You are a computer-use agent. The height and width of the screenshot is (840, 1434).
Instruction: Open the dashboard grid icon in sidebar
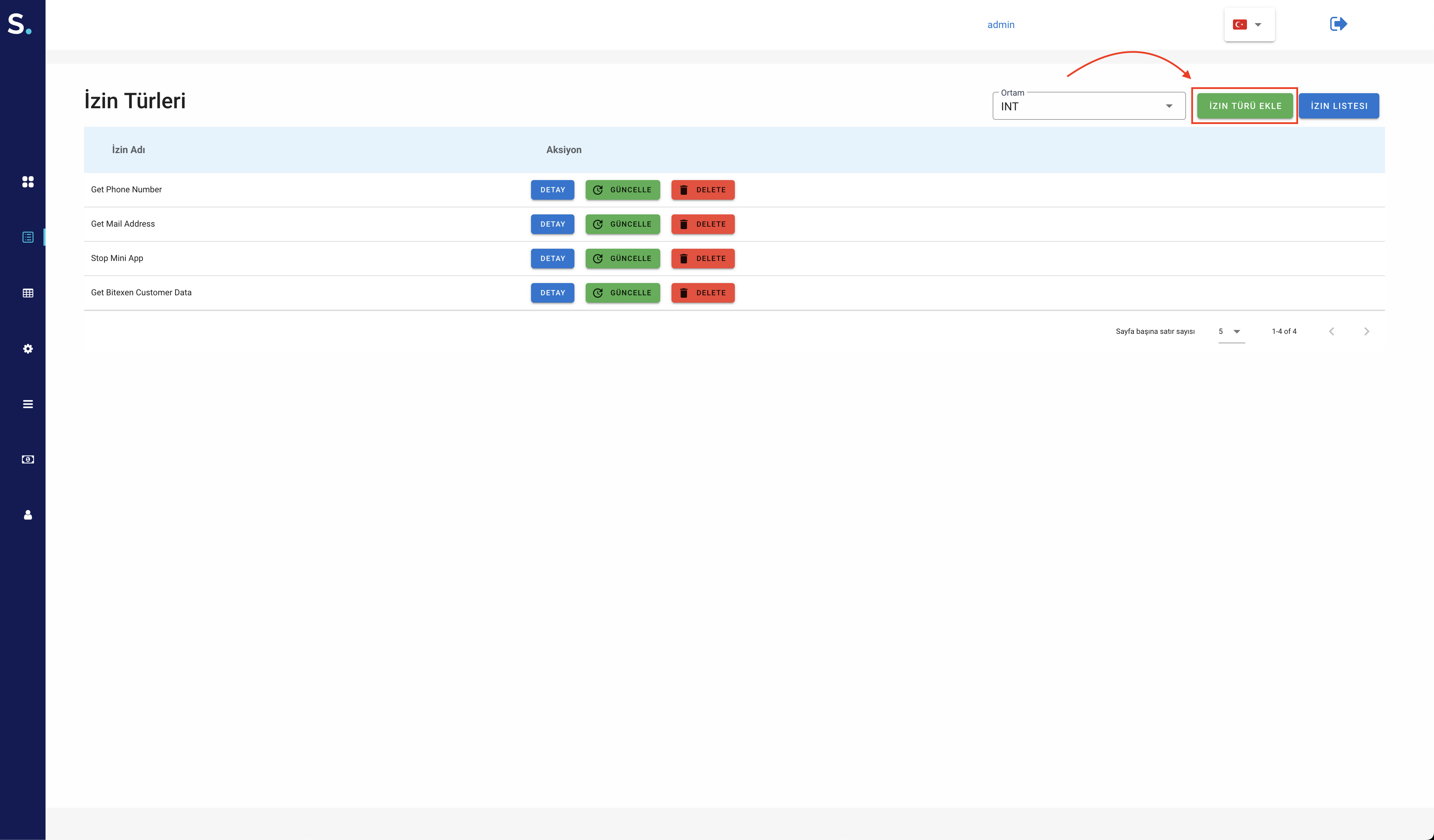[28, 181]
